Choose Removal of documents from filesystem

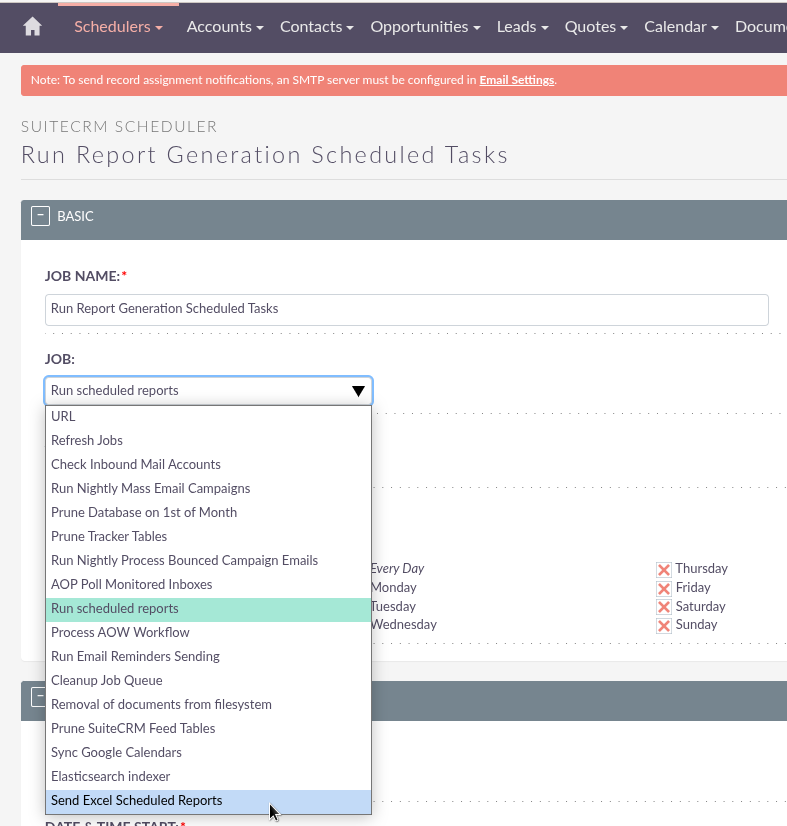coord(208,705)
